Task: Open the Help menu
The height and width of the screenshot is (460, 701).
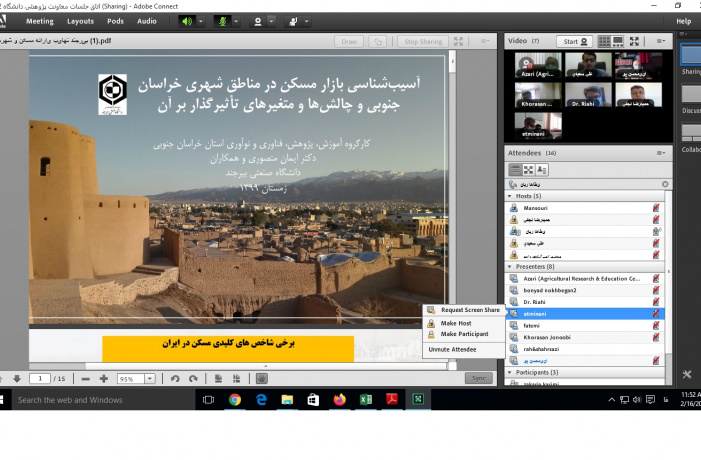Action: 684,21
